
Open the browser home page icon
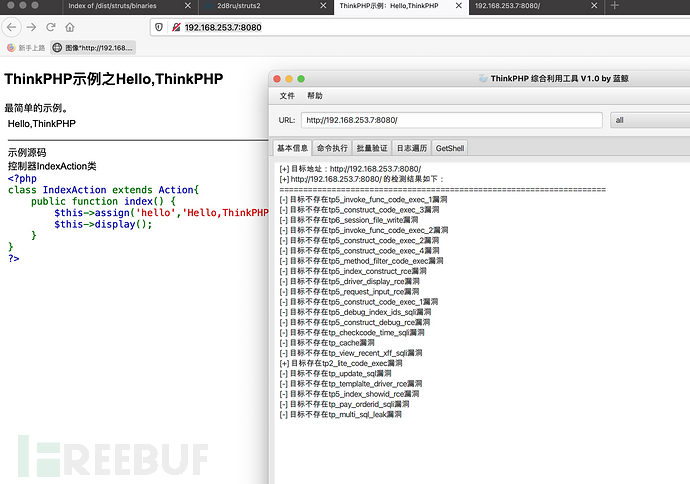(70, 27)
